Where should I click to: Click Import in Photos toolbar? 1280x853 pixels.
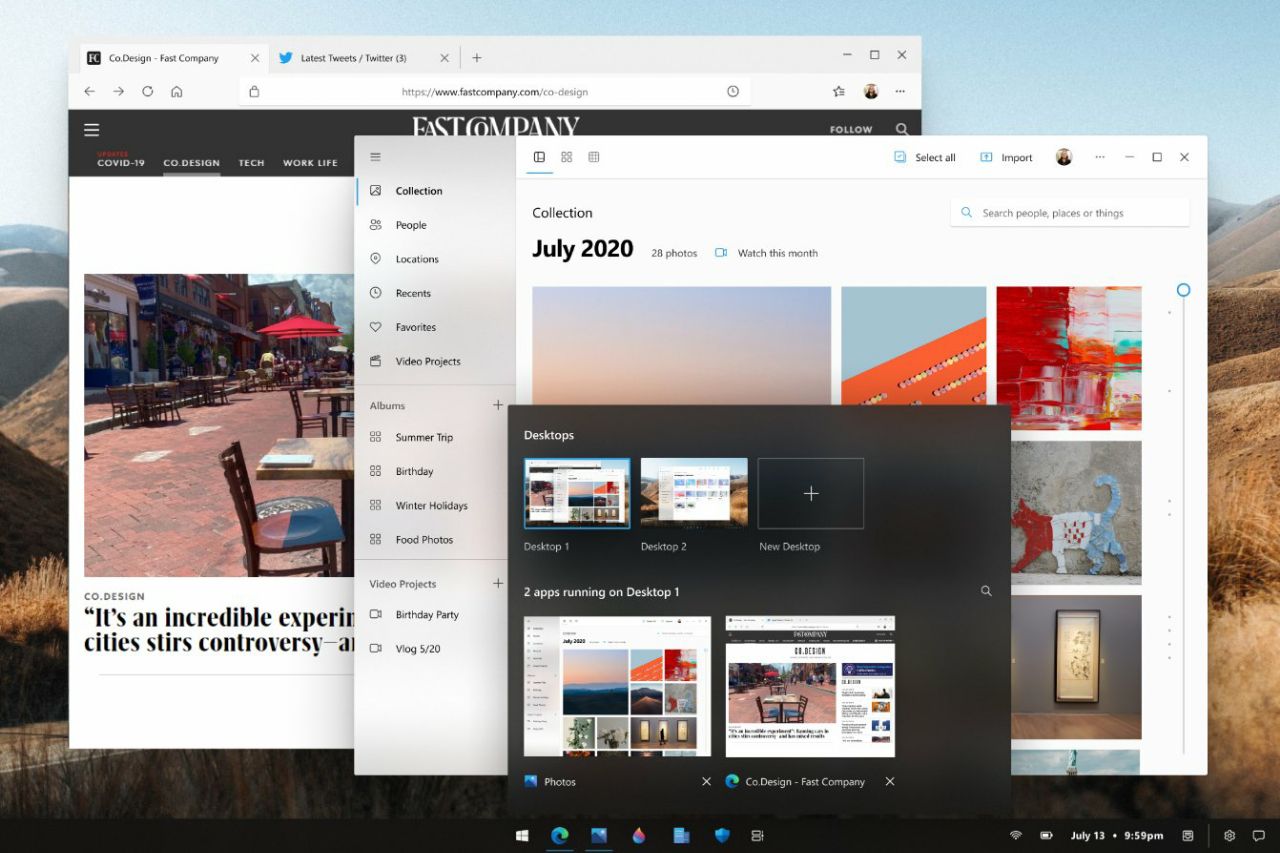pos(1006,157)
